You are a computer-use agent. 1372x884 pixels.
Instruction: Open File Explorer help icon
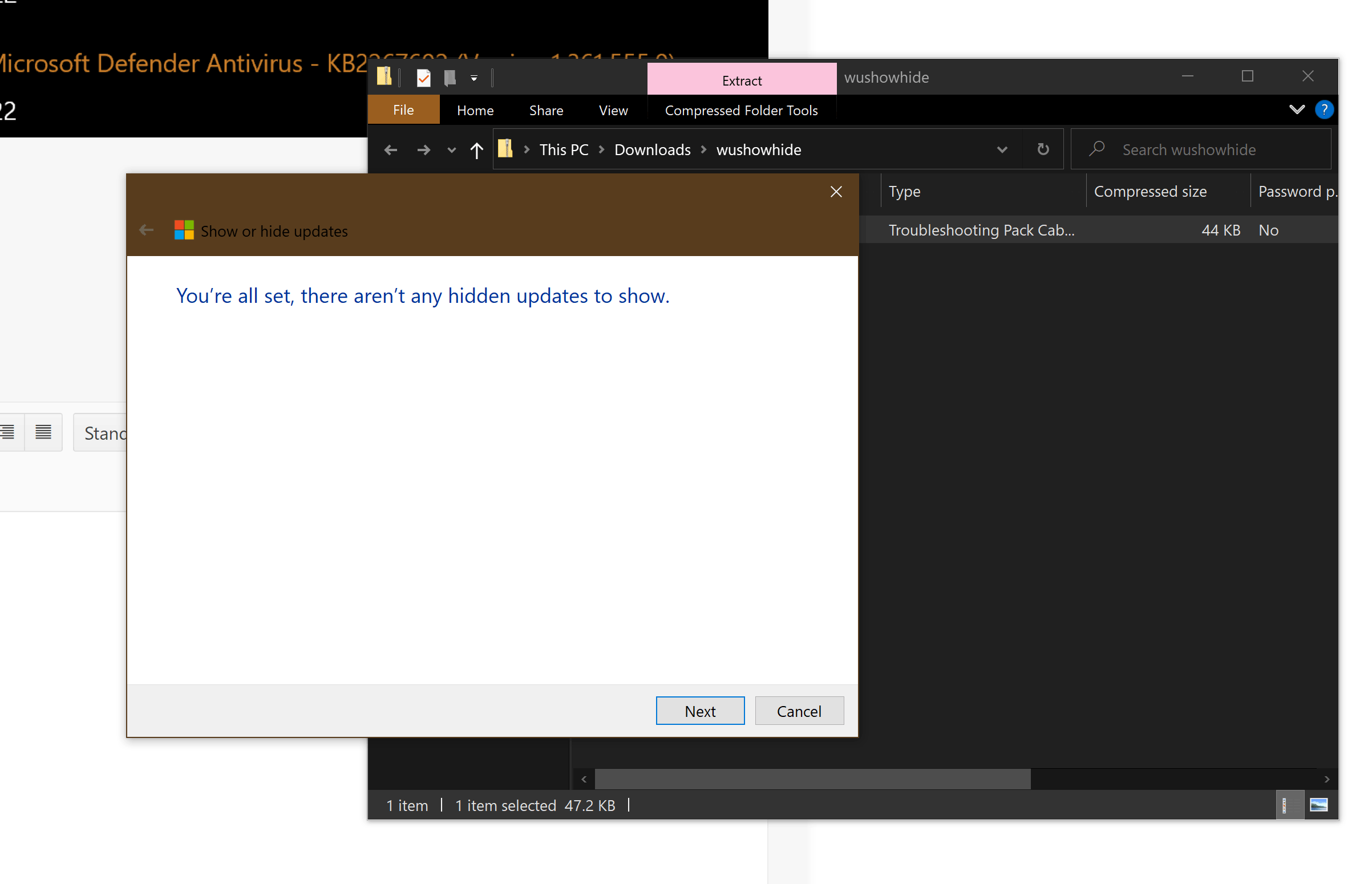tap(1324, 110)
